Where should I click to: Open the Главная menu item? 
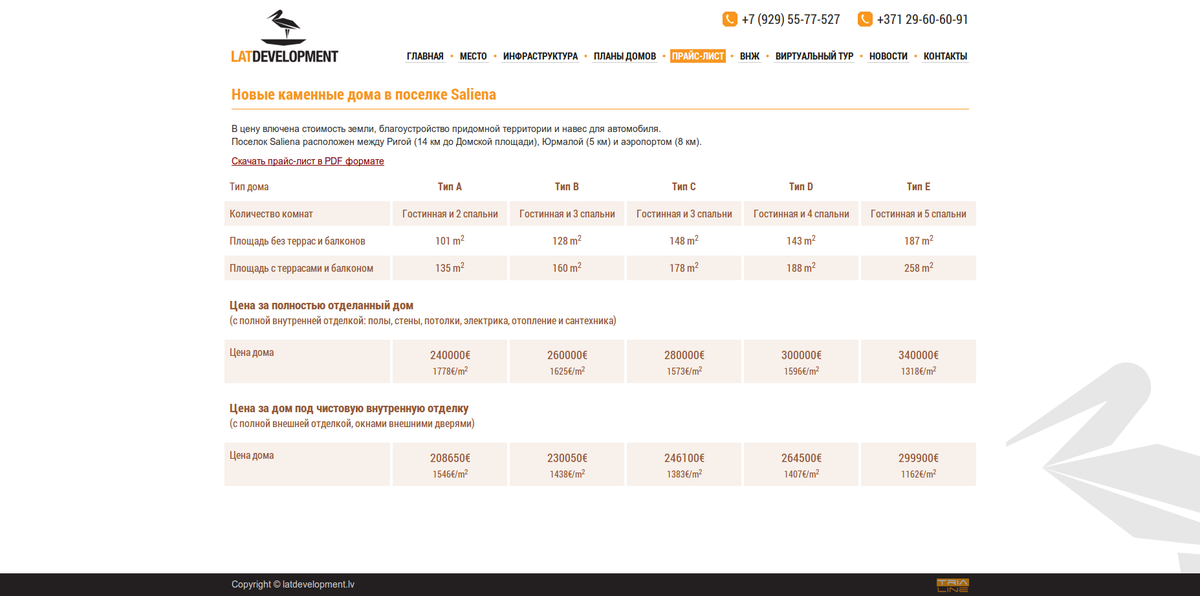coord(425,57)
